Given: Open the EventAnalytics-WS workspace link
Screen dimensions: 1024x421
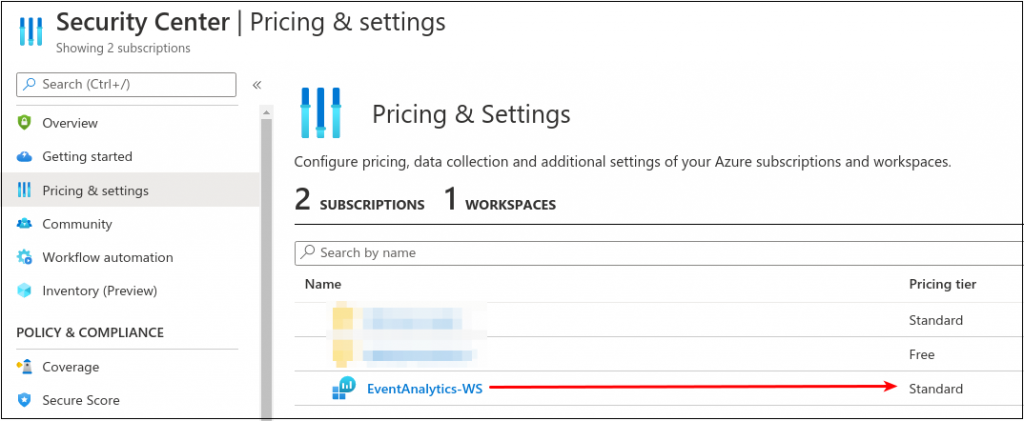Looking at the screenshot, I should tap(424, 389).
